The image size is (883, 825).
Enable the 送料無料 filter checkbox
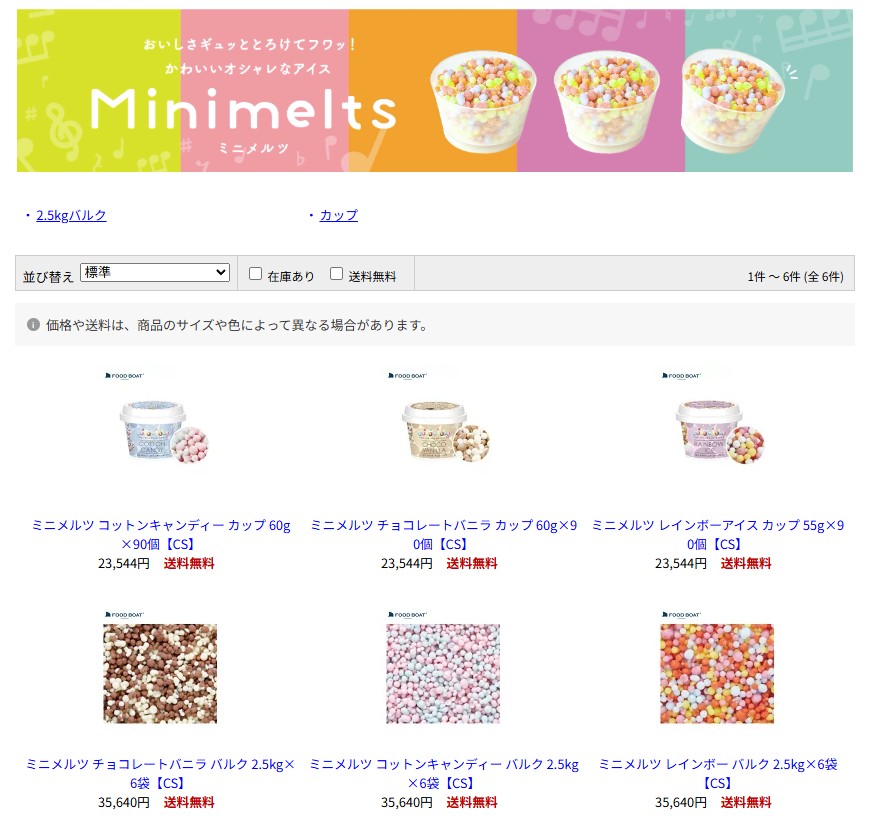click(x=336, y=274)
